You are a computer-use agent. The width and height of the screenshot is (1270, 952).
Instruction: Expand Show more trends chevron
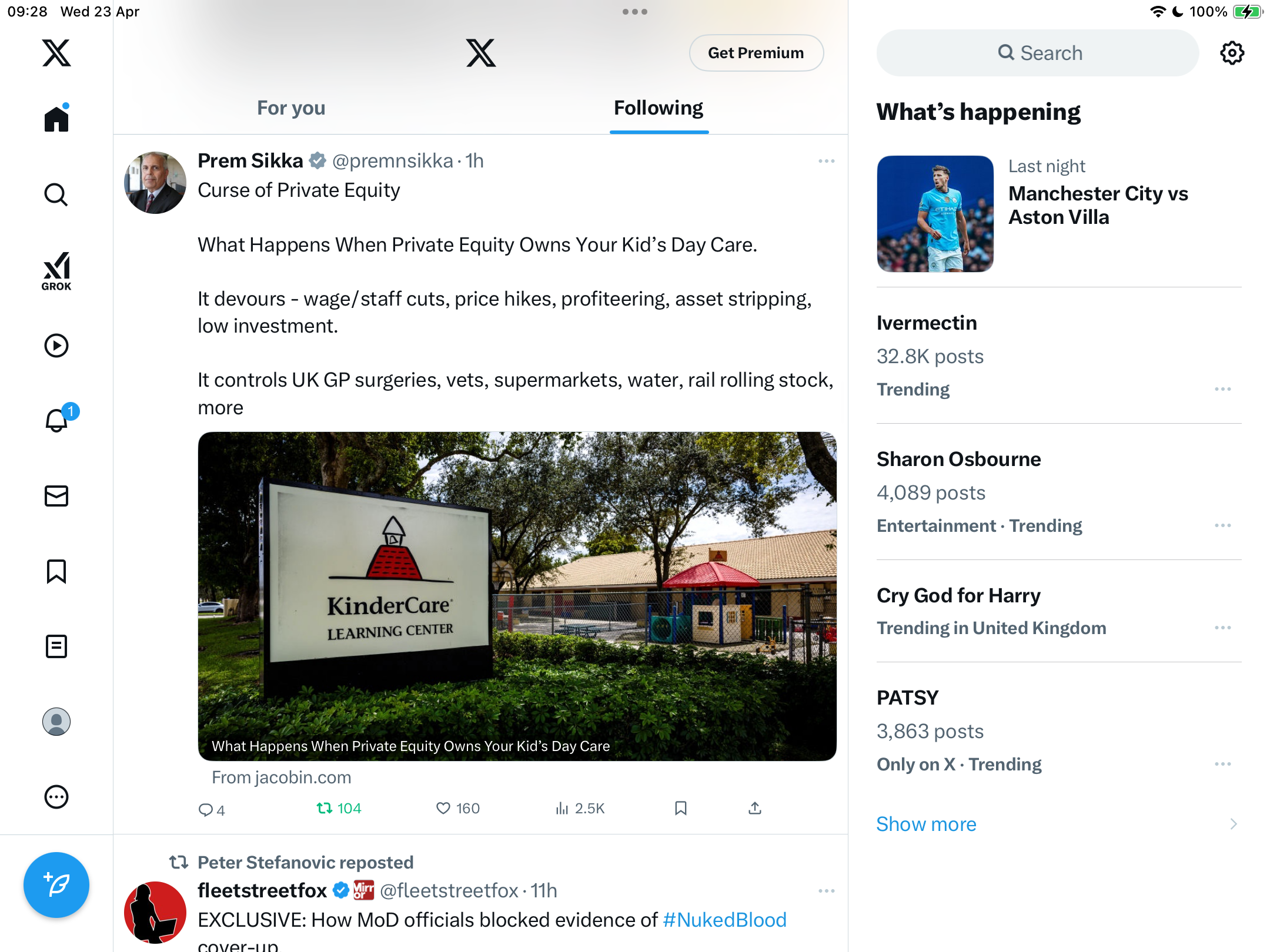coord(1234,824)
